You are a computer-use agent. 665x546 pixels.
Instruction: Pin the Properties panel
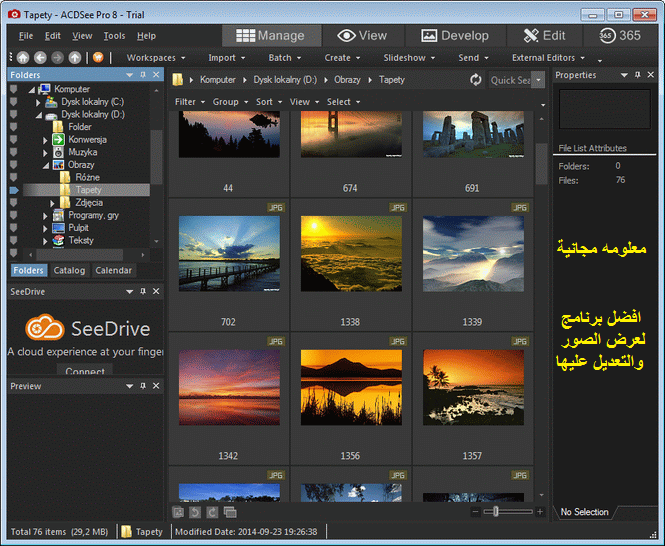point(637,75)
